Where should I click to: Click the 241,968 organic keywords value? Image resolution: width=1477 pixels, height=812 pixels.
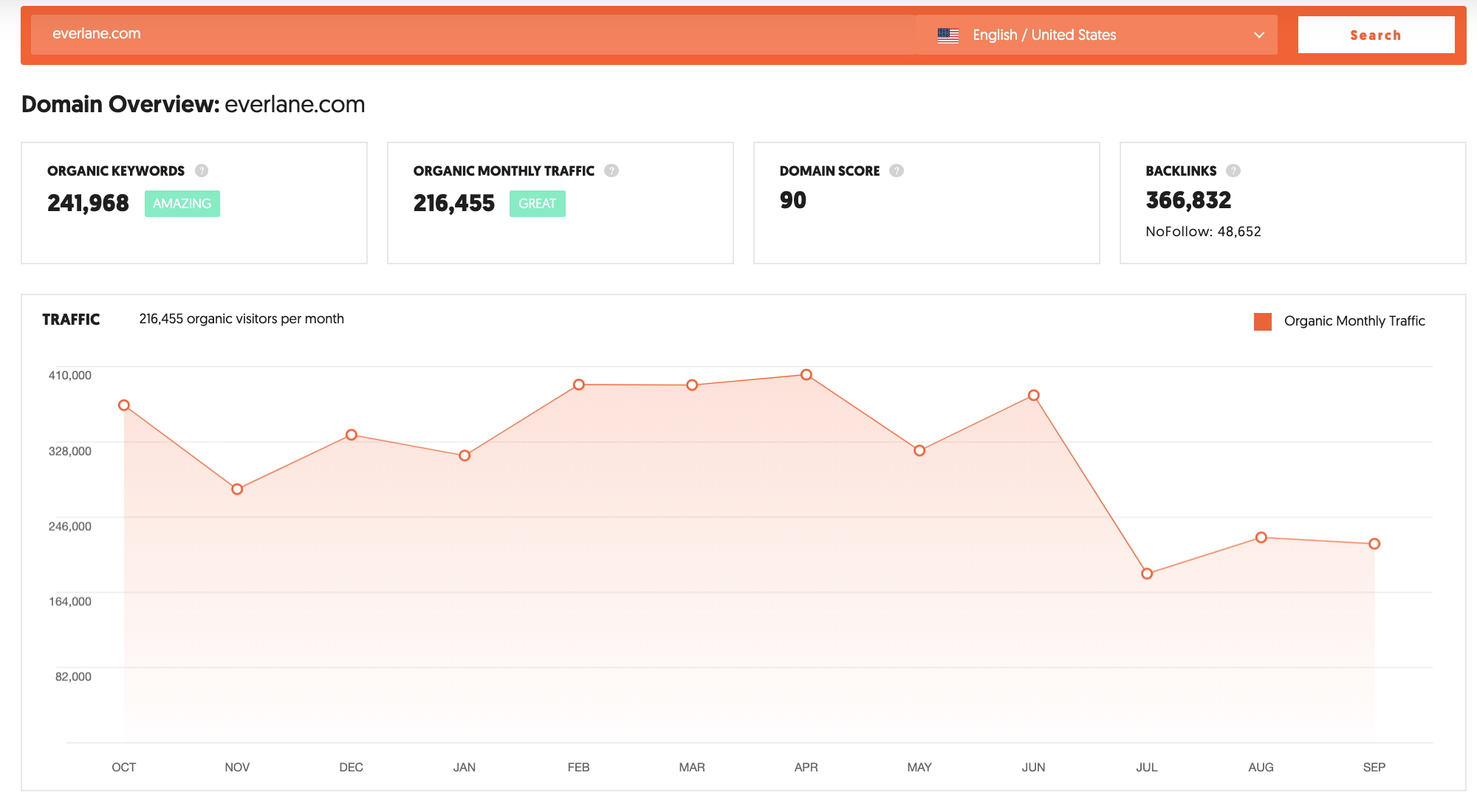(88, 203)
